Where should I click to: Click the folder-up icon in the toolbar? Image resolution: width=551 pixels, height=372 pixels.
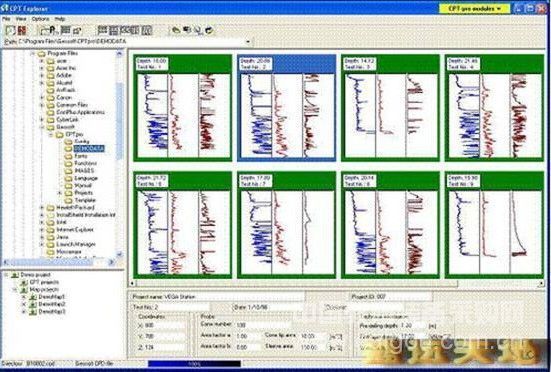point(45,31)
